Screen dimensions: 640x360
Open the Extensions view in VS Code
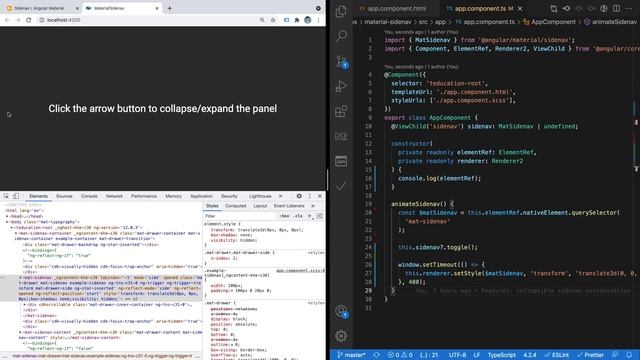click(x=341, y=111)
